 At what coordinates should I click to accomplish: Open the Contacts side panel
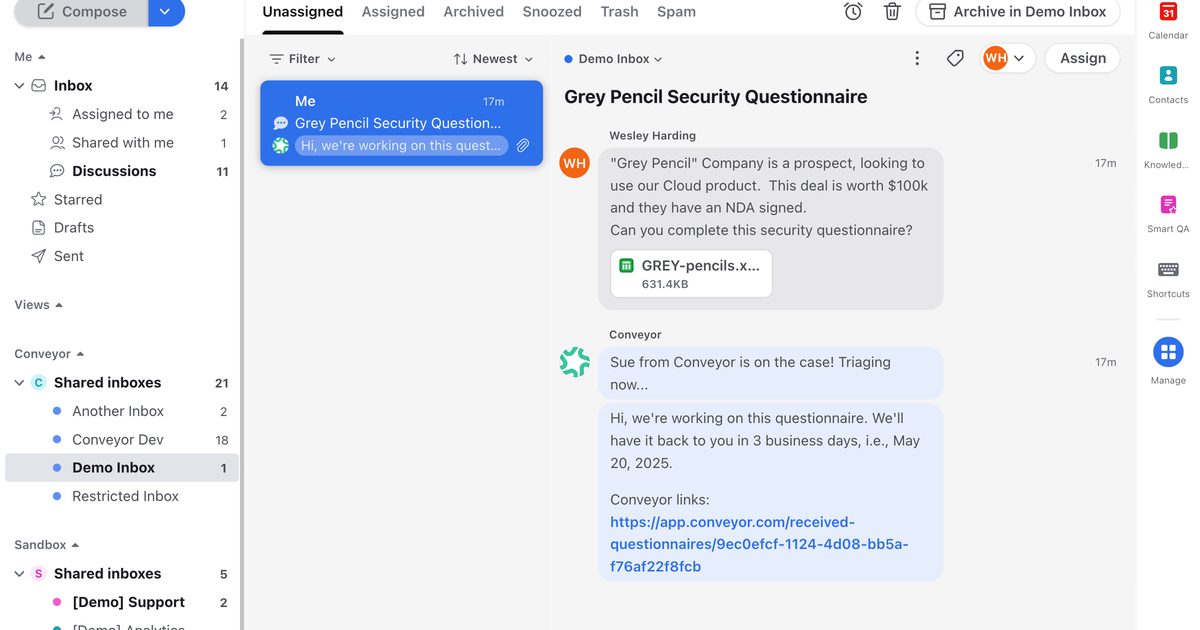[1168, 76]
